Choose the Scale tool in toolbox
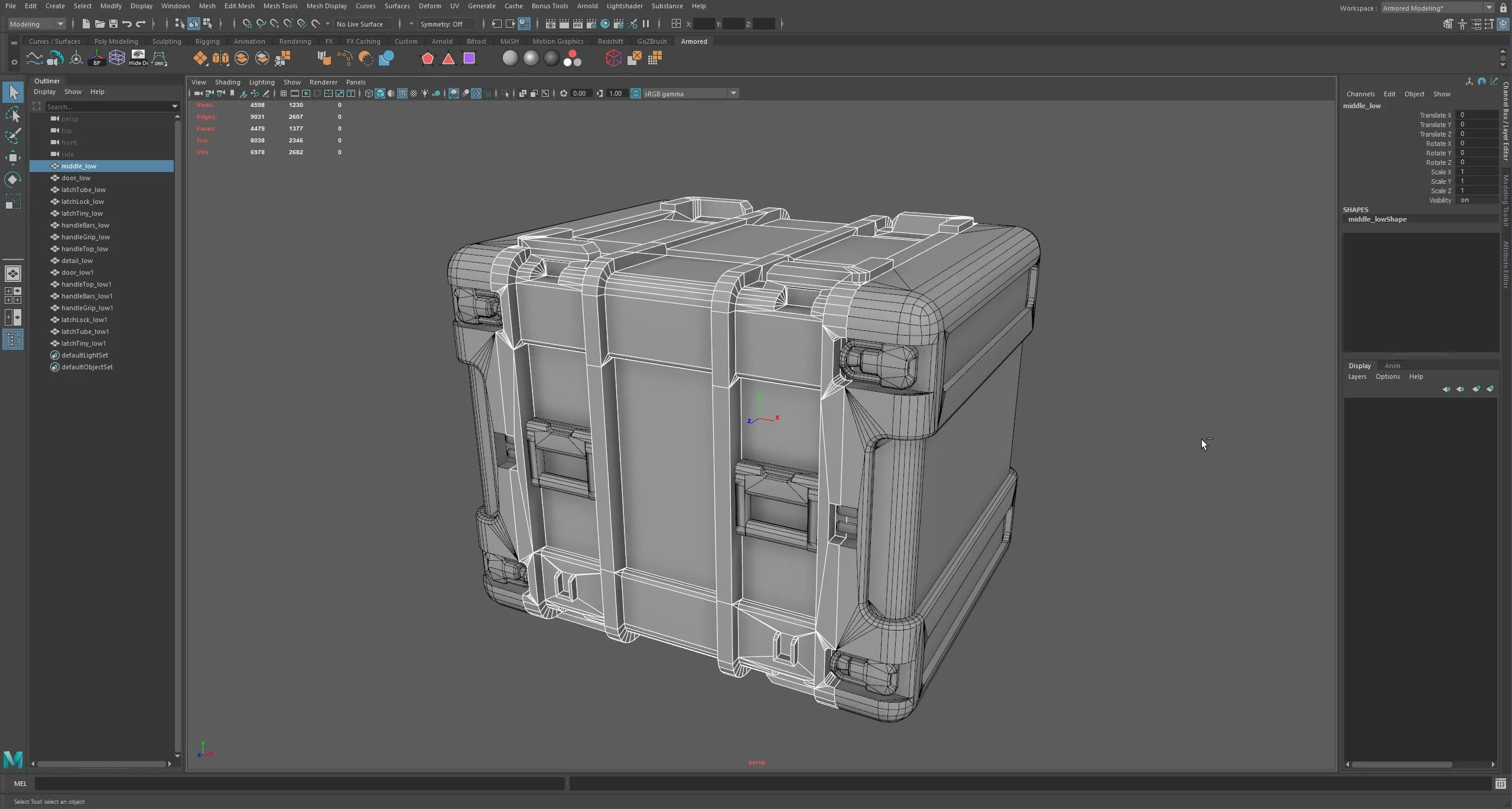The width and height of the screenshot is (1512, 809). (x=14, y=201)
